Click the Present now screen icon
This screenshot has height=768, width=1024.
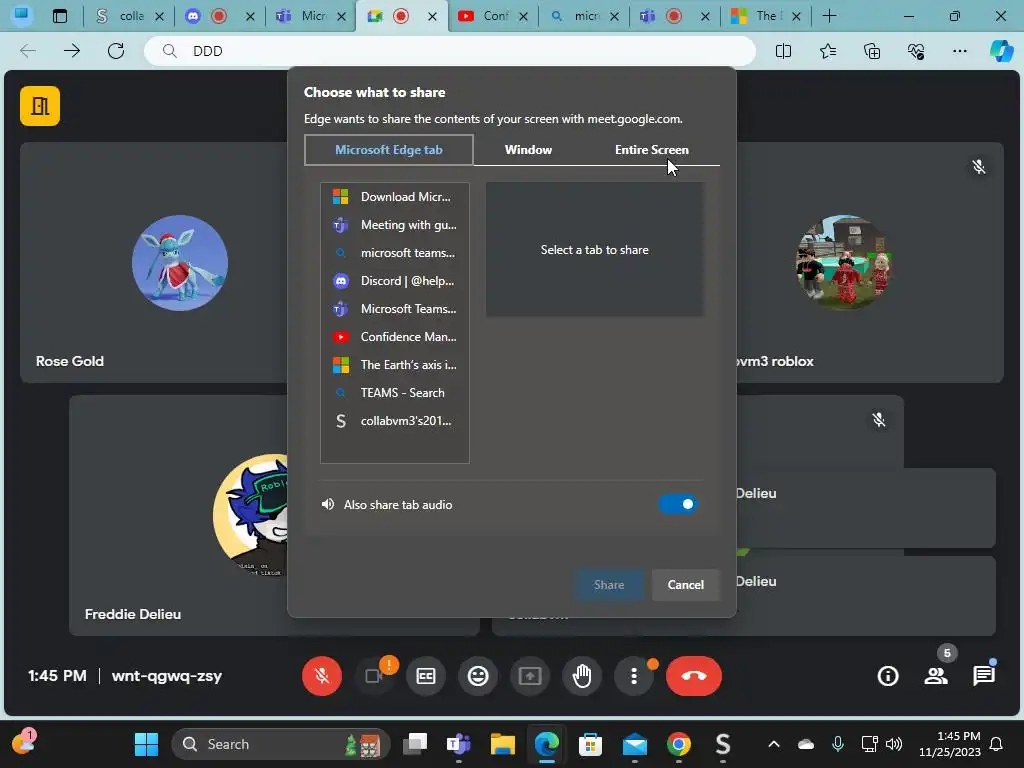pyautogui.click(x=530, y=676)
